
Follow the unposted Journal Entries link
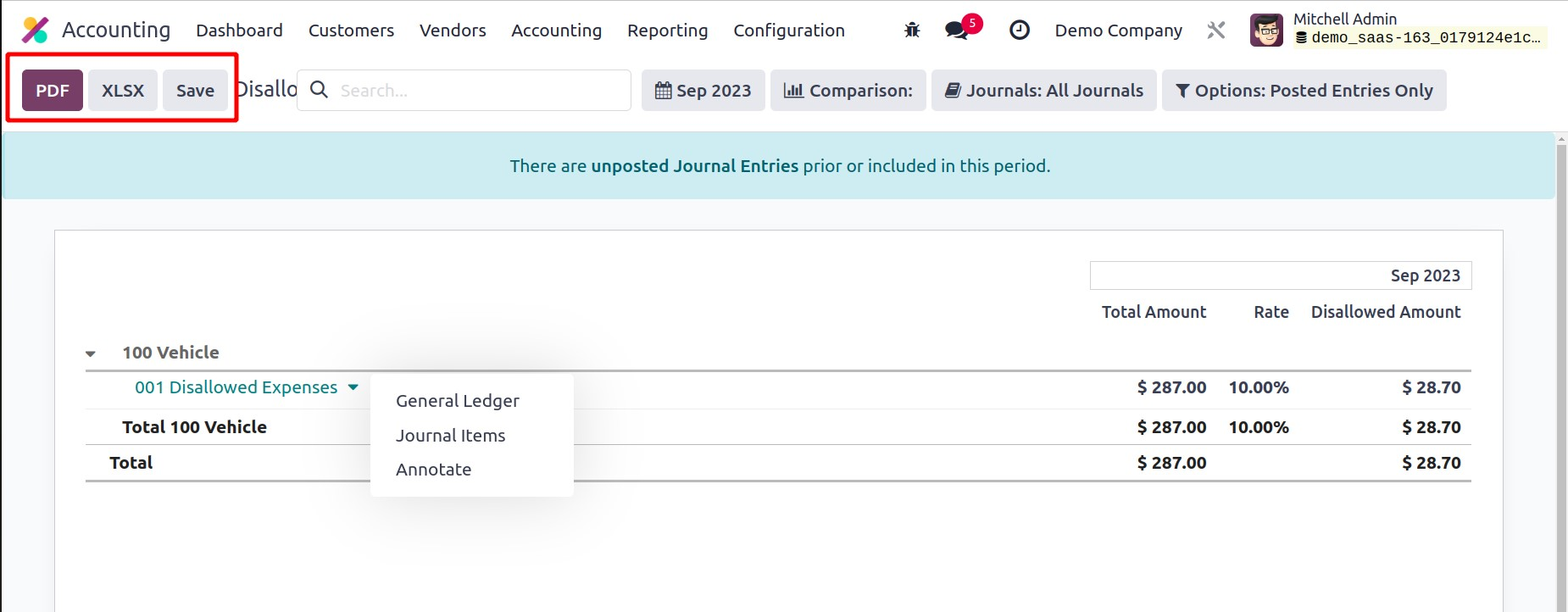694,166
